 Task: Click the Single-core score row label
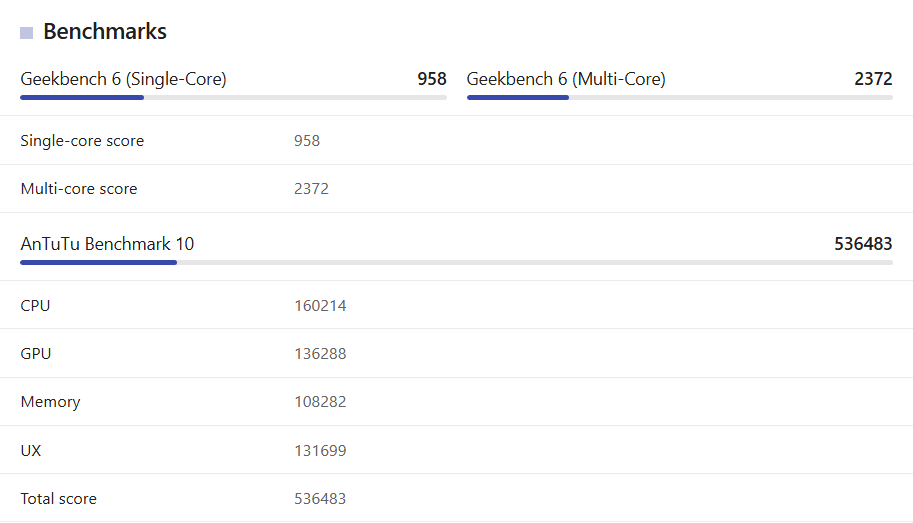point(82,141)
